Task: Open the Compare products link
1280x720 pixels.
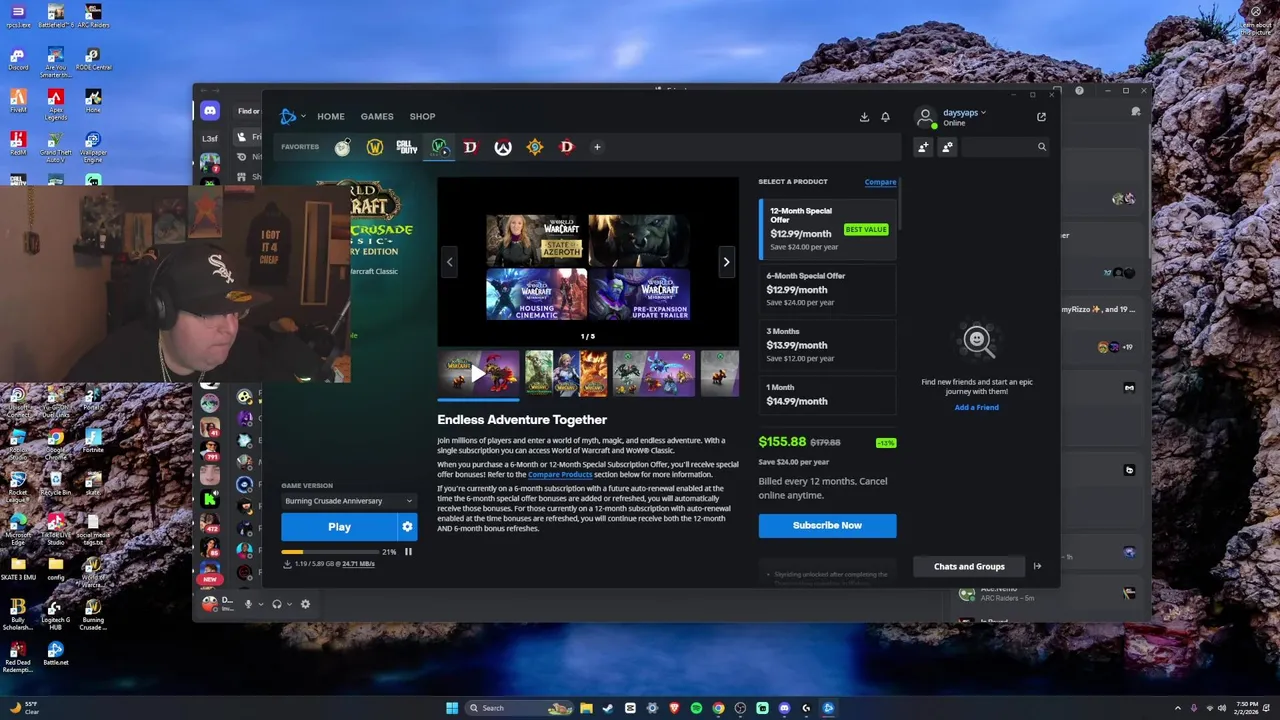Action: [880, 182]
